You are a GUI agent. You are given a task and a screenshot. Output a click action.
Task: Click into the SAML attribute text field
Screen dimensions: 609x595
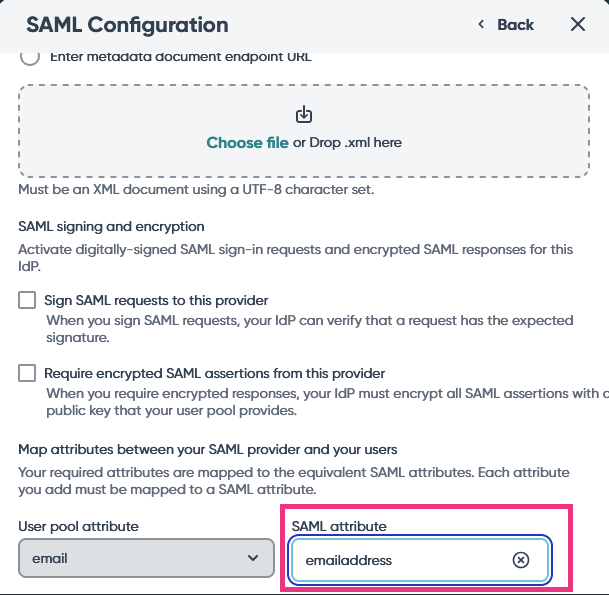pos(400,560)
